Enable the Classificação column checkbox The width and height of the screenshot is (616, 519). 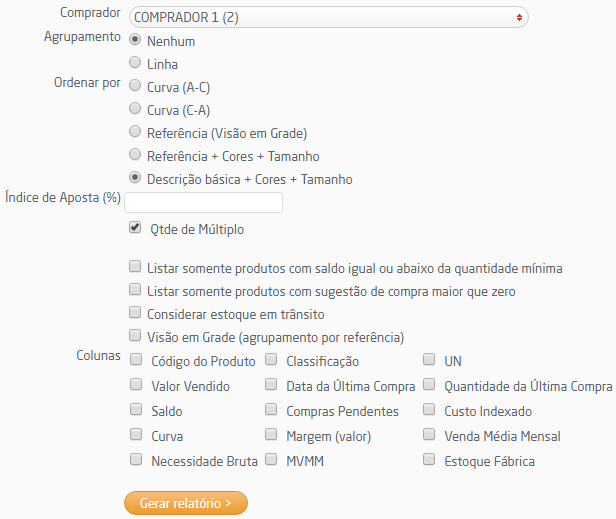pyautogui.click(x=271, y=360)
